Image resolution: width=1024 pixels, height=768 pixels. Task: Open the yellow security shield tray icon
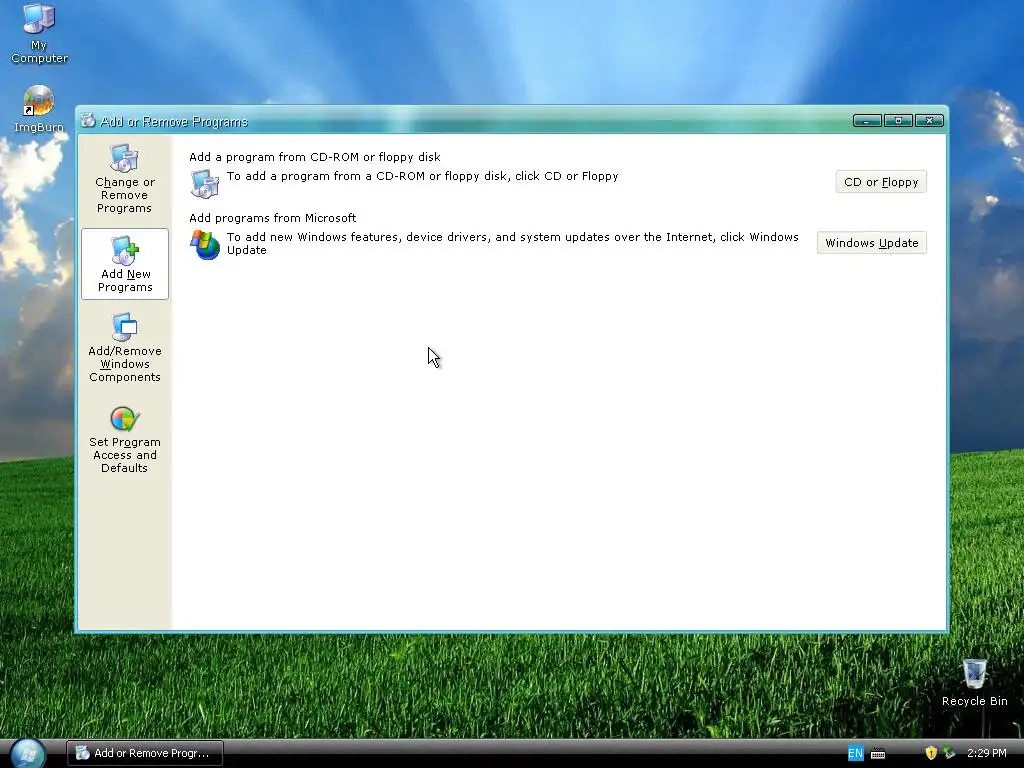click(931, 753)
